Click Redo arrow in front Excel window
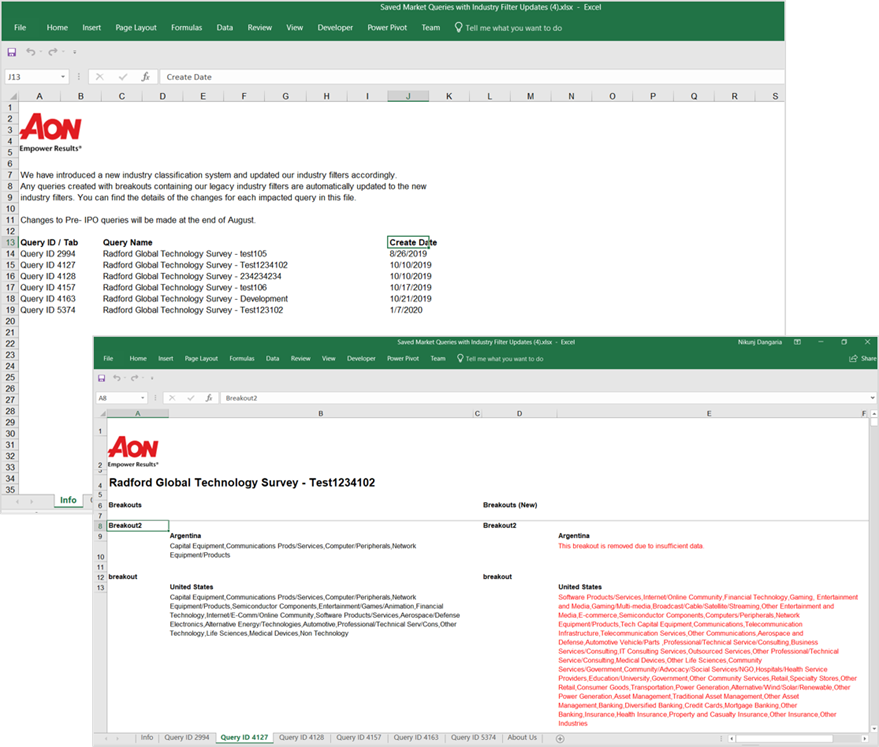The image size is (879, 747). point(135,378)
